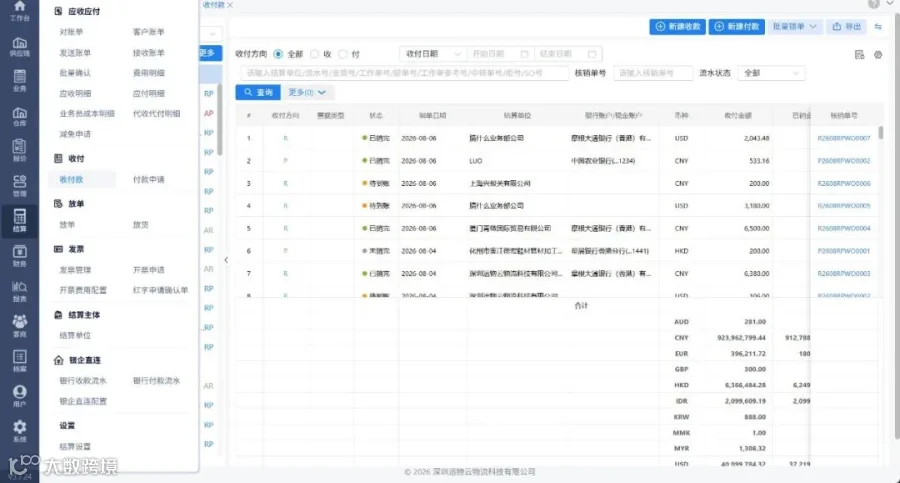
Task: Open the 档案 module icon
Action: click(20, 361)
